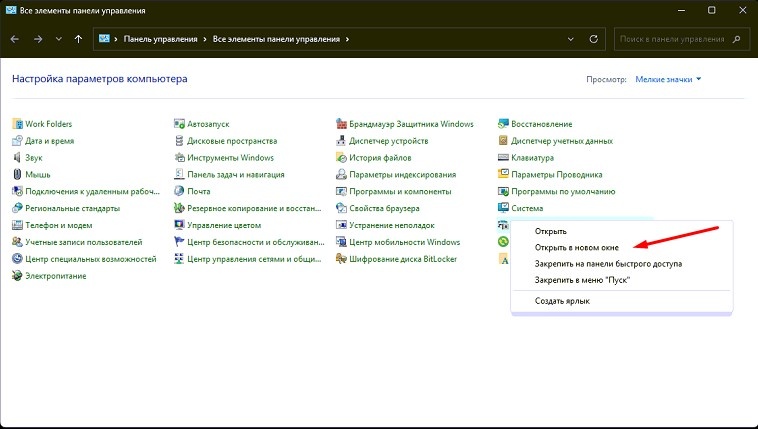This screenshot has height=429, width=758.
Task: Go forward with the forward arrow
Action: coord(38,39)
